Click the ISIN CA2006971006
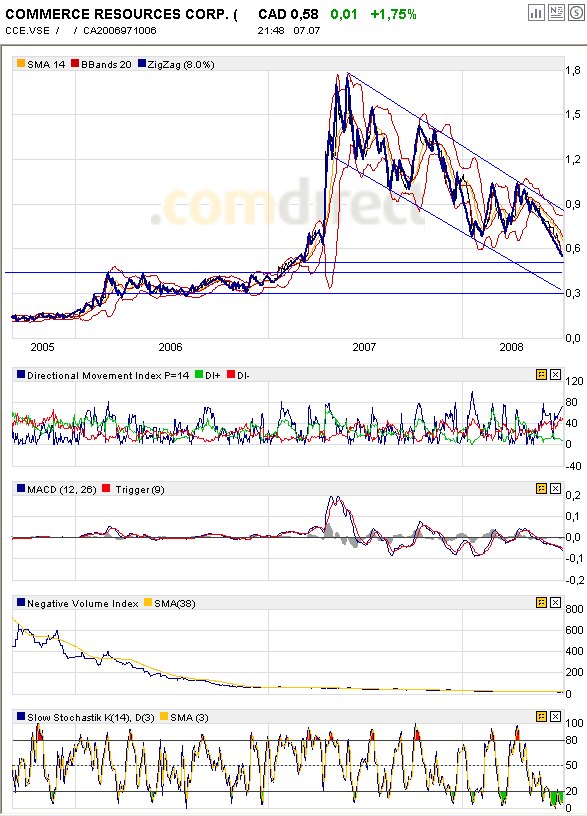This screenshot has width=587, height=816. (x=120, y=31)
